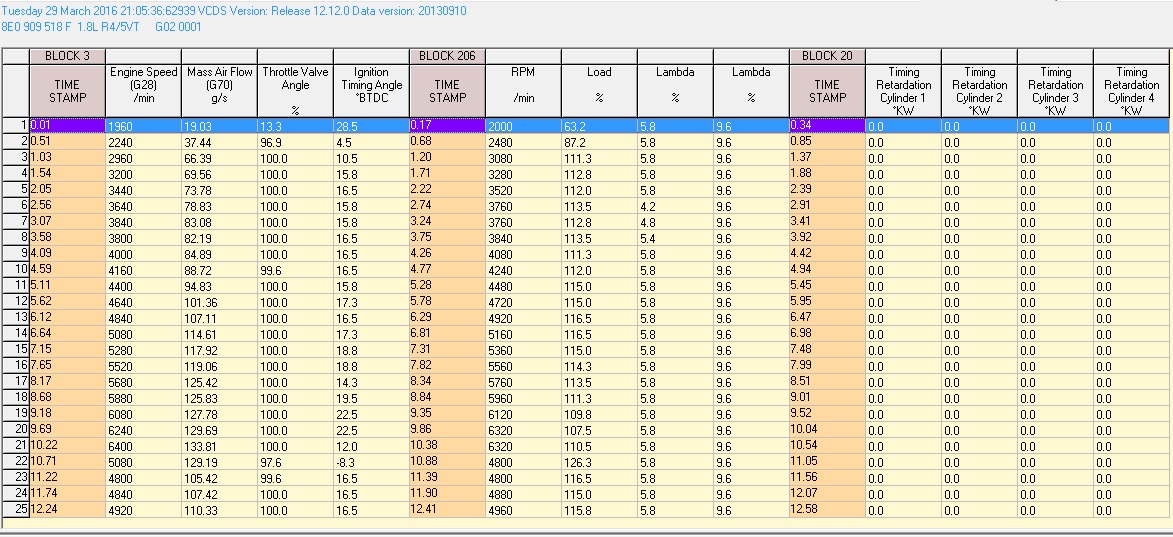1173x537 pixels.
Task: Select the 4.2 lambda value cell
Action: pos(675,206)
